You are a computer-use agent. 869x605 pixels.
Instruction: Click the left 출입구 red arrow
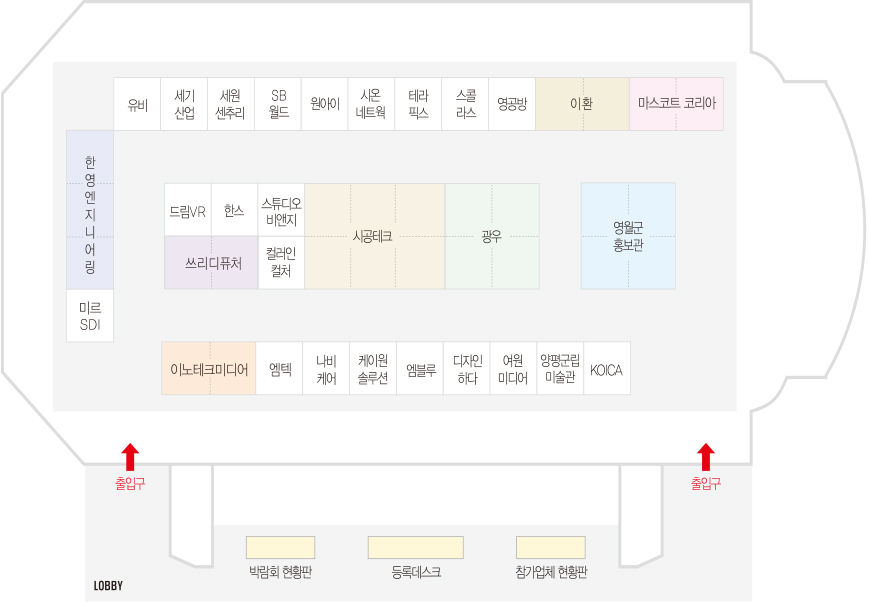click(130, 456)
